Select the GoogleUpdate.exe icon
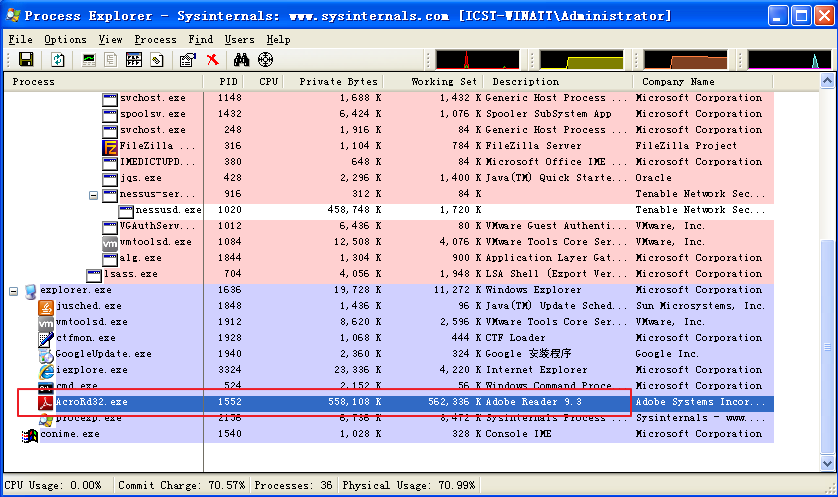 (x=46, y=355)
